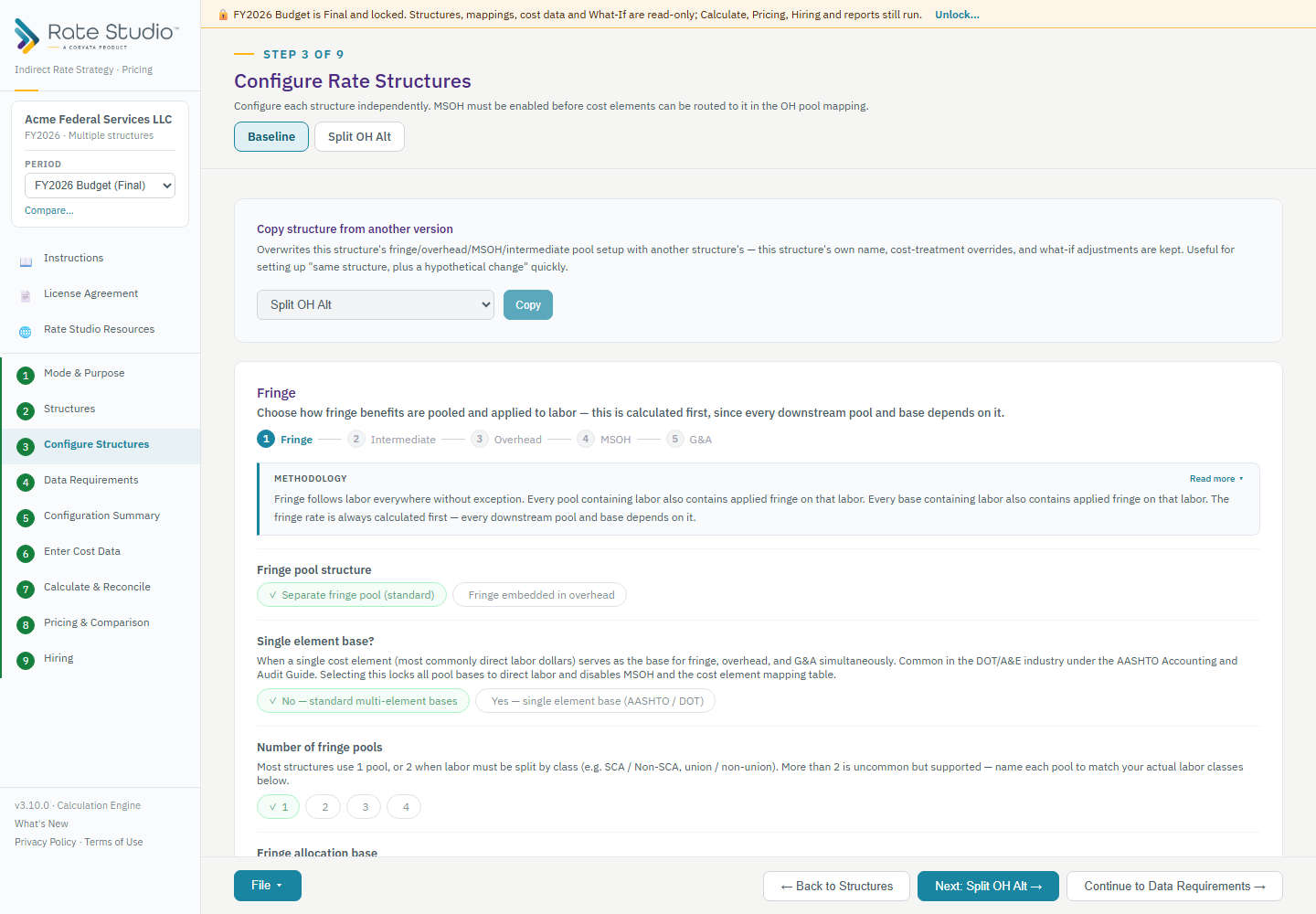Click step 7 circle for Calculate & Reconcile
The image size is (1316, 914).
pos(26,590)
